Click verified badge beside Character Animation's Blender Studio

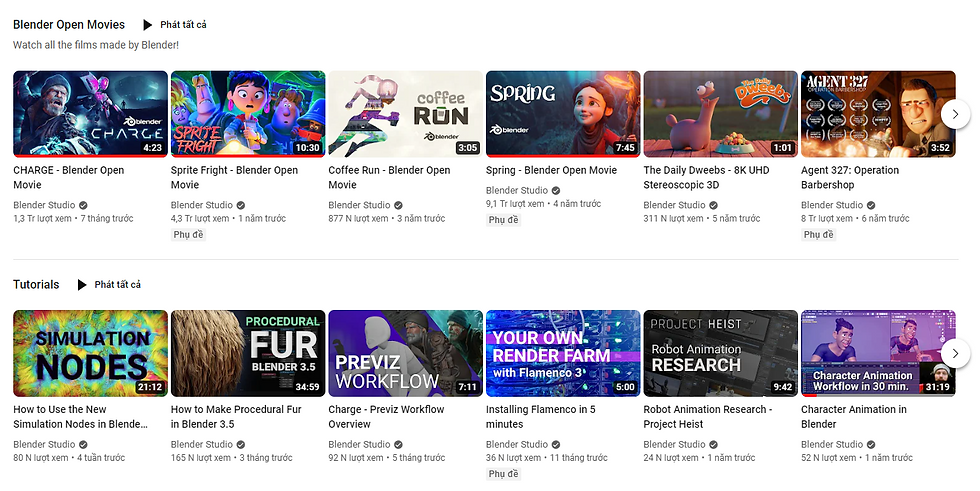click(871, 445)
